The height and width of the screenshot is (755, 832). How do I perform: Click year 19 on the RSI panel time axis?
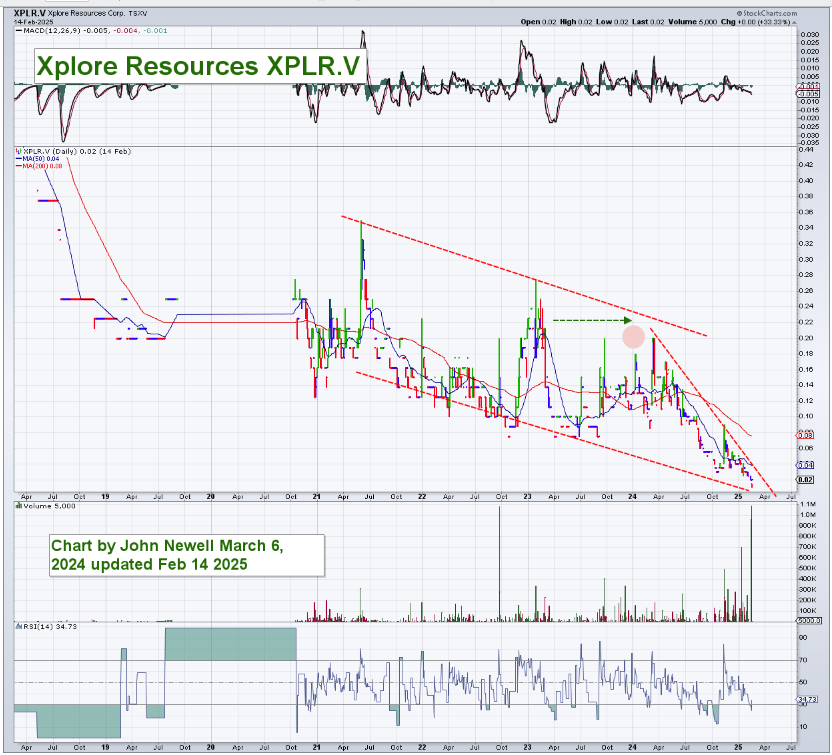[105, 748]
